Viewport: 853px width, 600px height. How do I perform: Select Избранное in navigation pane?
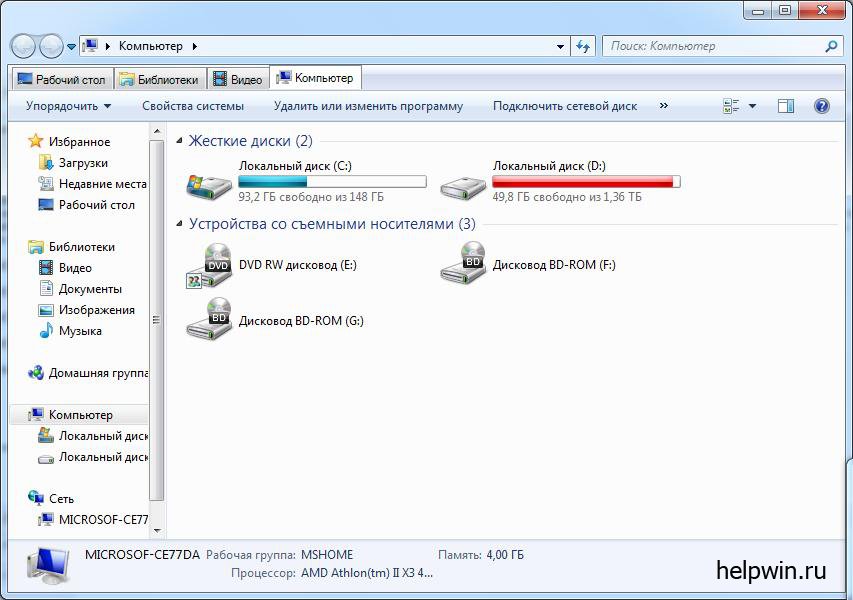79,142
